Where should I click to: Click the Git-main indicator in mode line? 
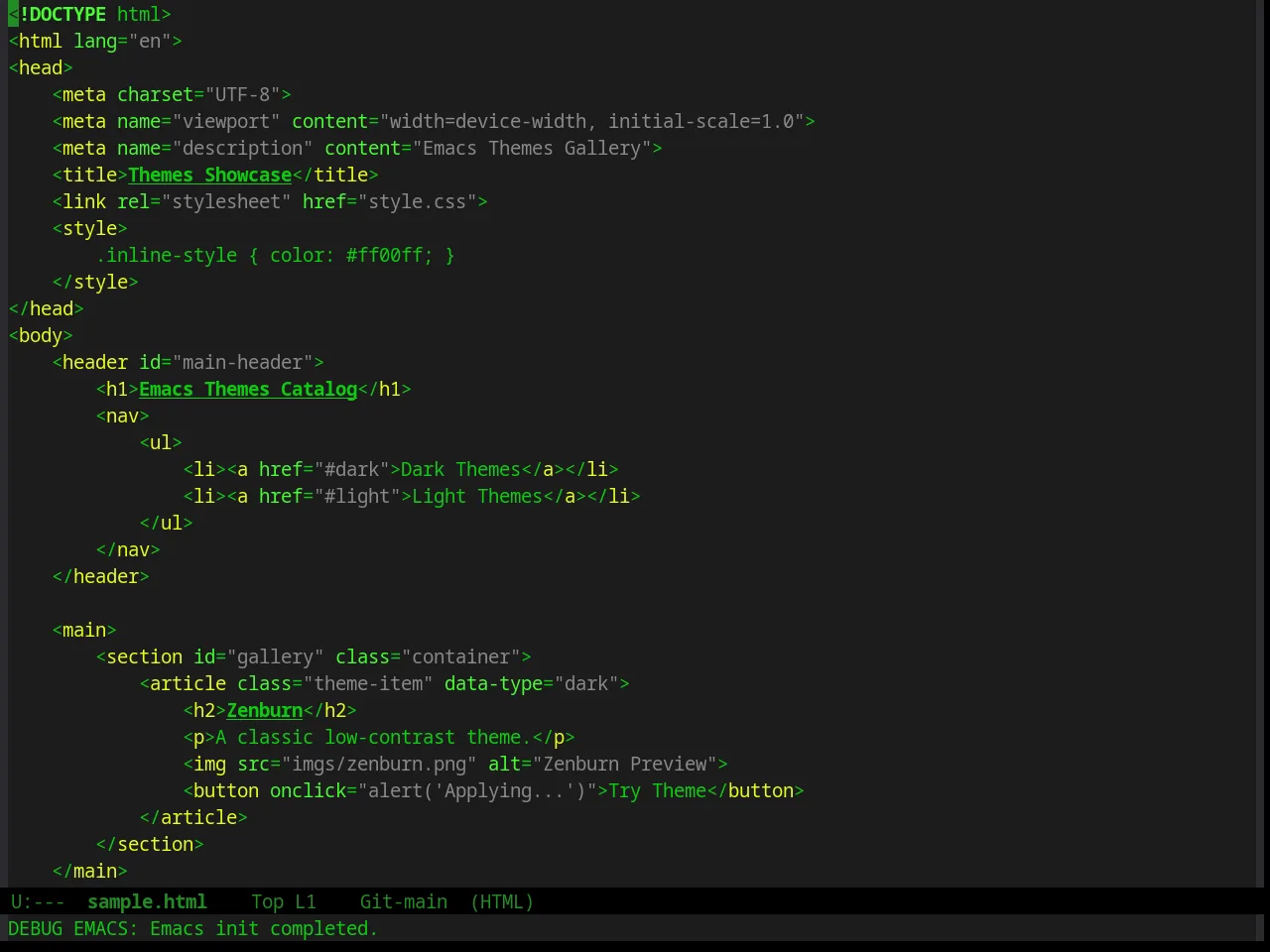pos(403,901)
